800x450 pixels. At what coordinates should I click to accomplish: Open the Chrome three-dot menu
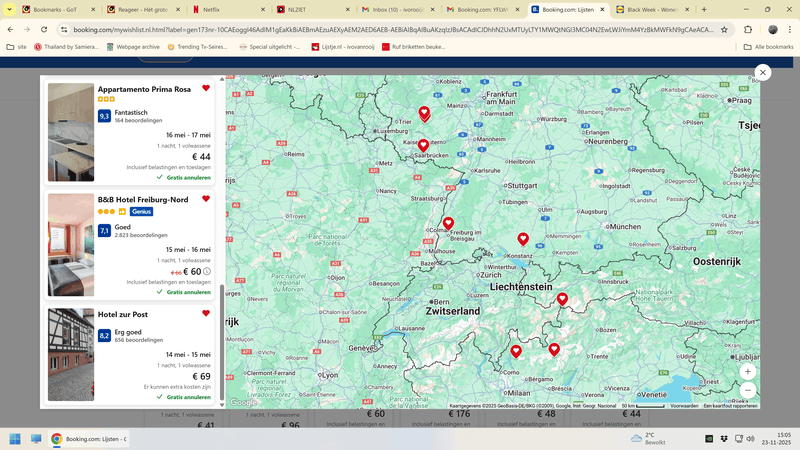(790, 30)
